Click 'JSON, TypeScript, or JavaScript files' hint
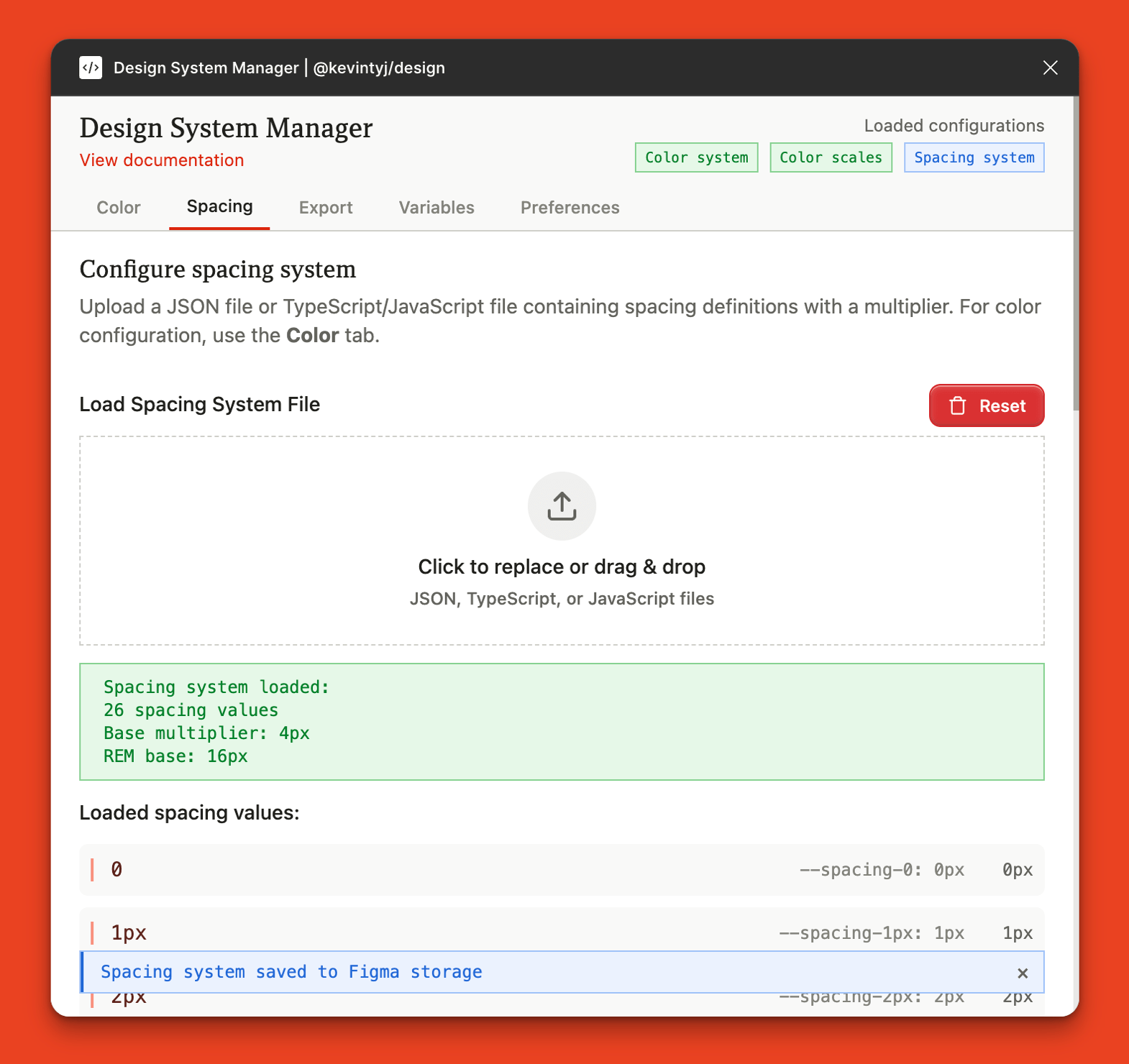Screen dimensions: 1129x1064 [x=562, y=599]
